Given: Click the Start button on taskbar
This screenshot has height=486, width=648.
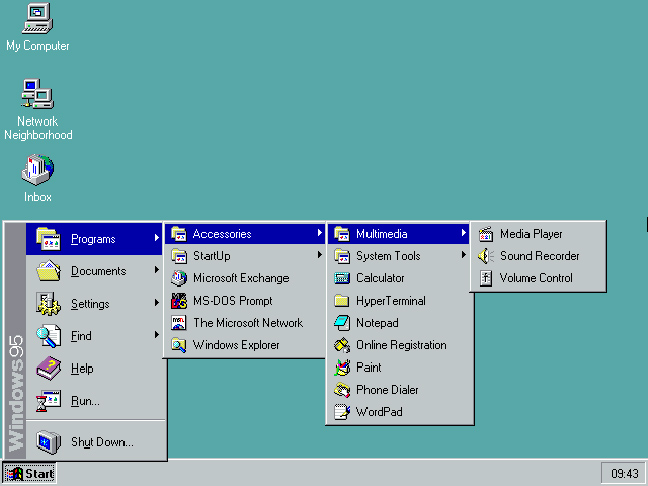Looking at the screenshot, I should pos(30,473).
